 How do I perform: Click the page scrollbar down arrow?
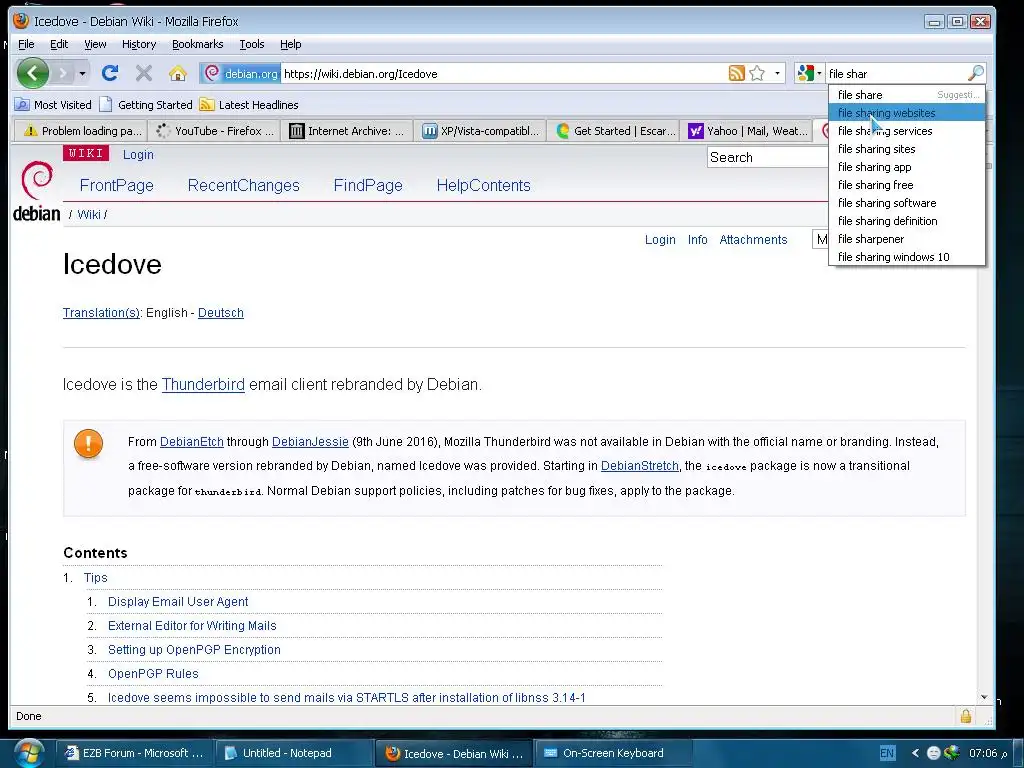[984, 697]
